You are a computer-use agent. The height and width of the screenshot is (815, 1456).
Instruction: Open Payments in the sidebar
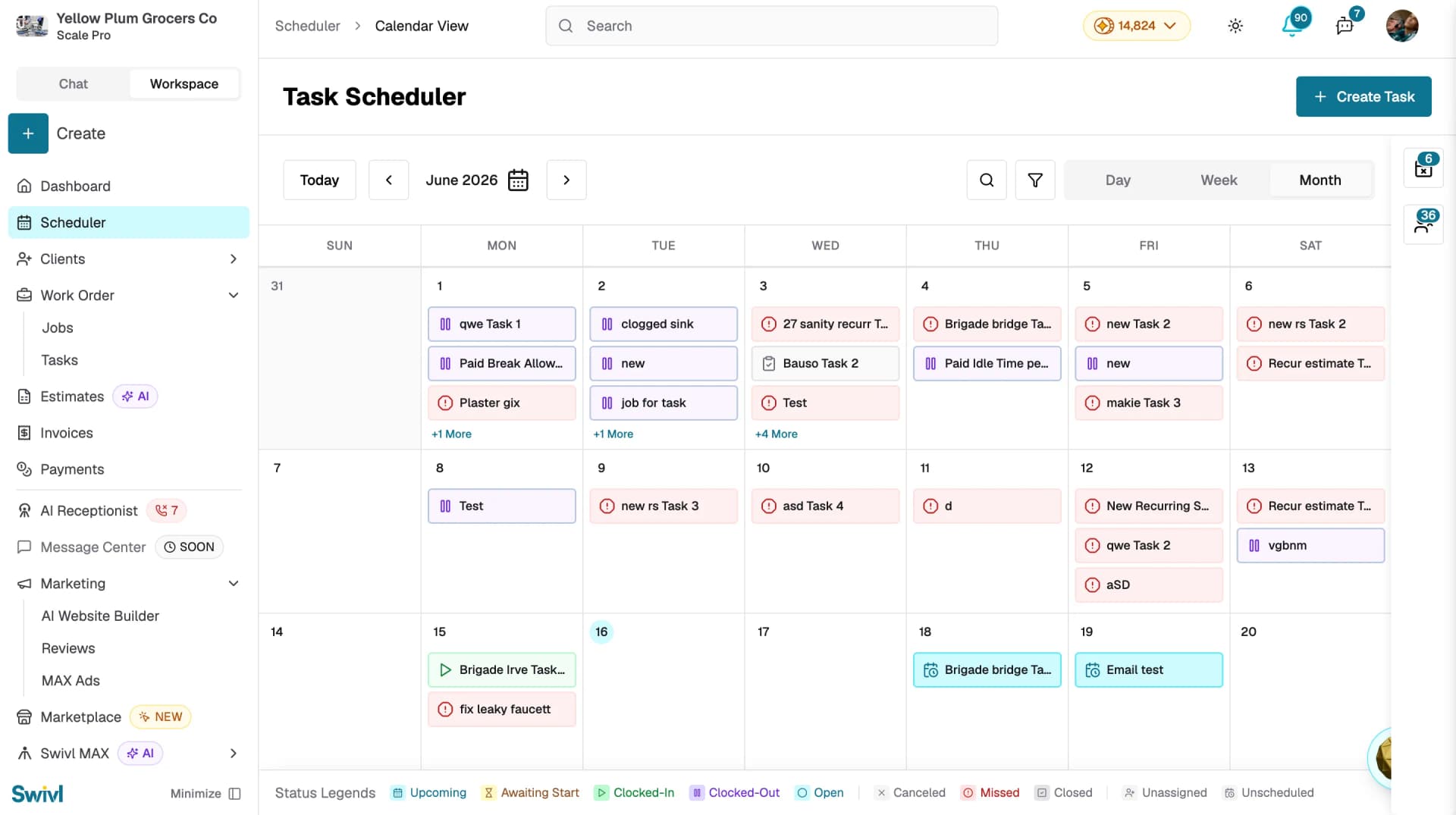[128, 469]
